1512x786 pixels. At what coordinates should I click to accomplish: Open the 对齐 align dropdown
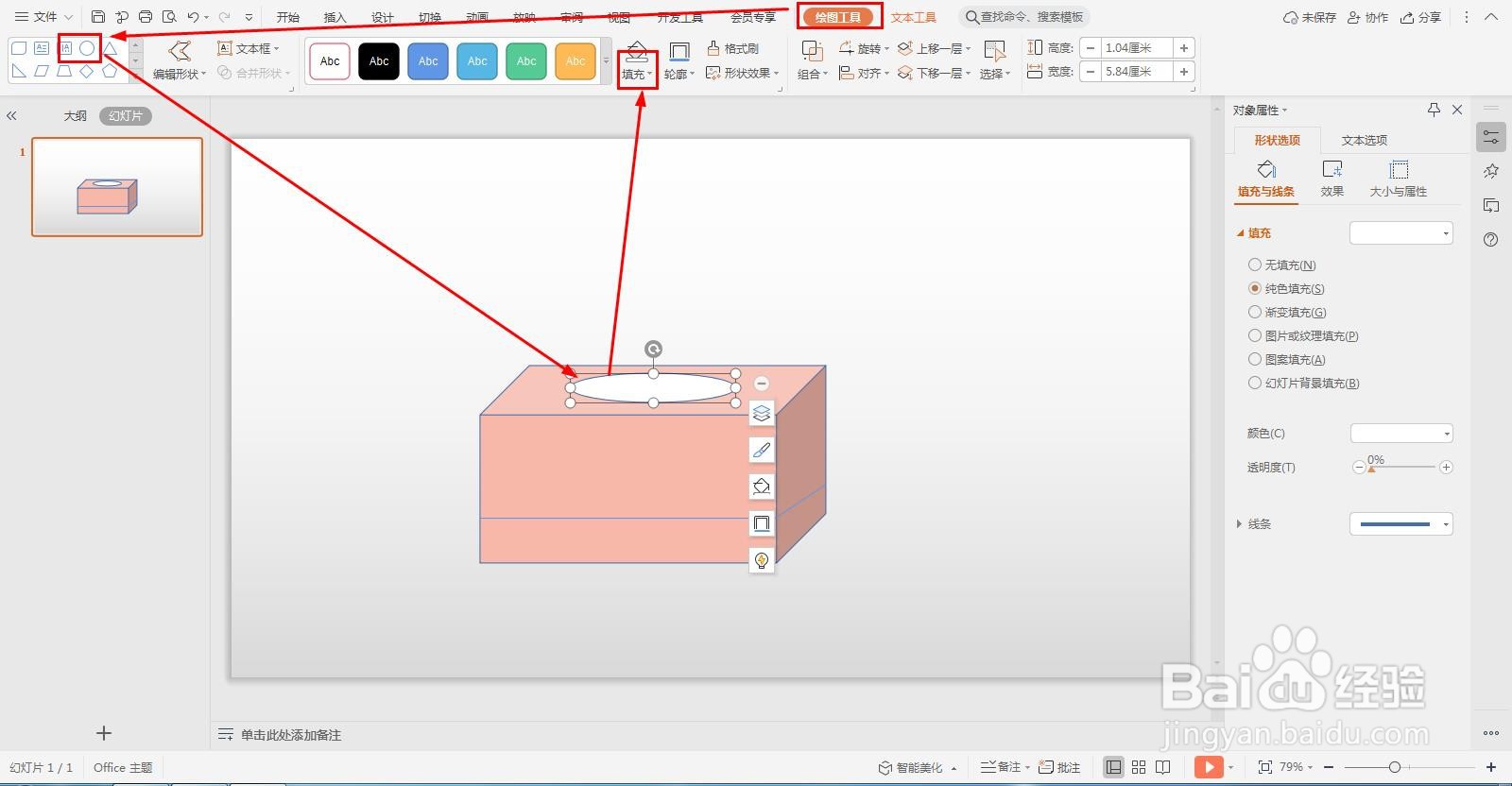[x=864, y=73]
